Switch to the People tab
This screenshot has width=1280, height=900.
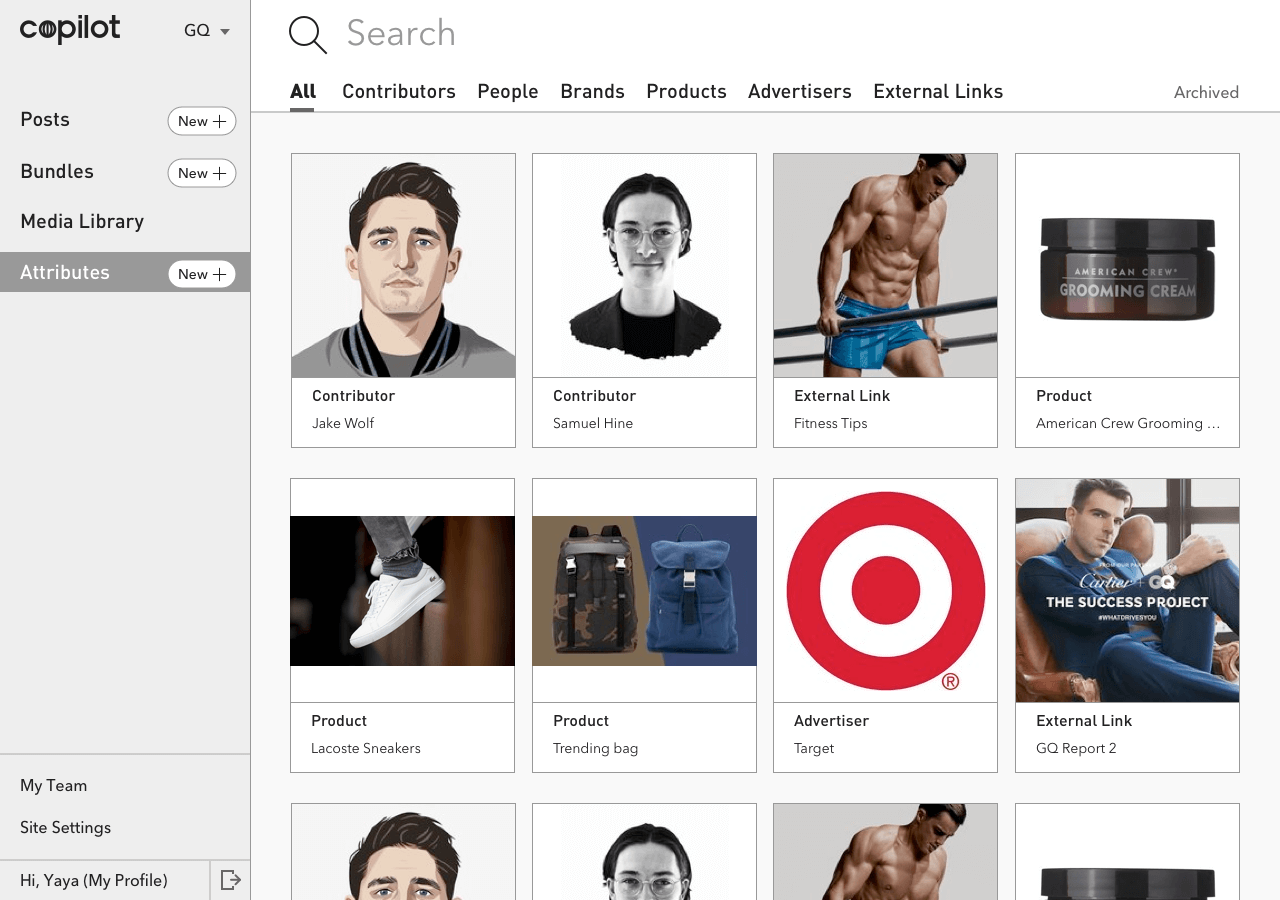click(x=508, y=92)
